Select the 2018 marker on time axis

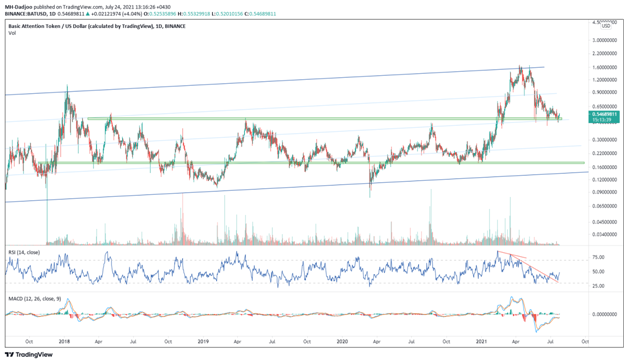[x=64, y=342]
